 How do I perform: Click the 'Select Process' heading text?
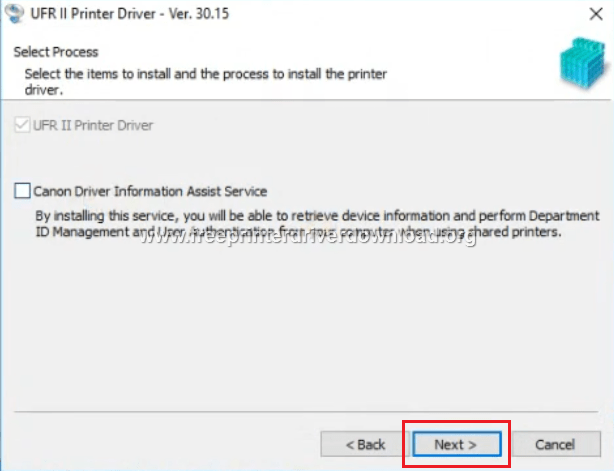(56, 52)
